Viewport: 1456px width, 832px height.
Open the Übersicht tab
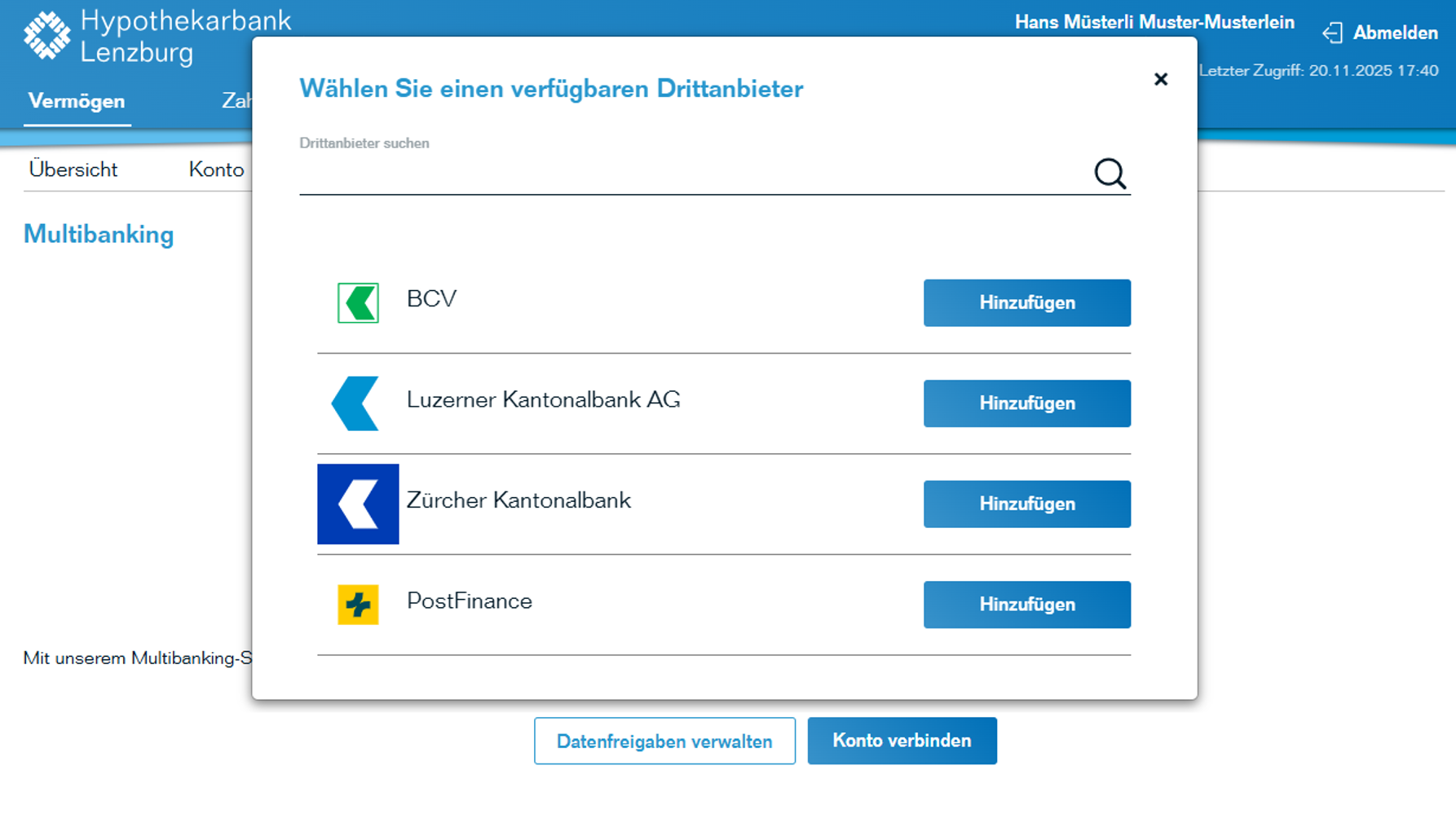pos(73,169)
